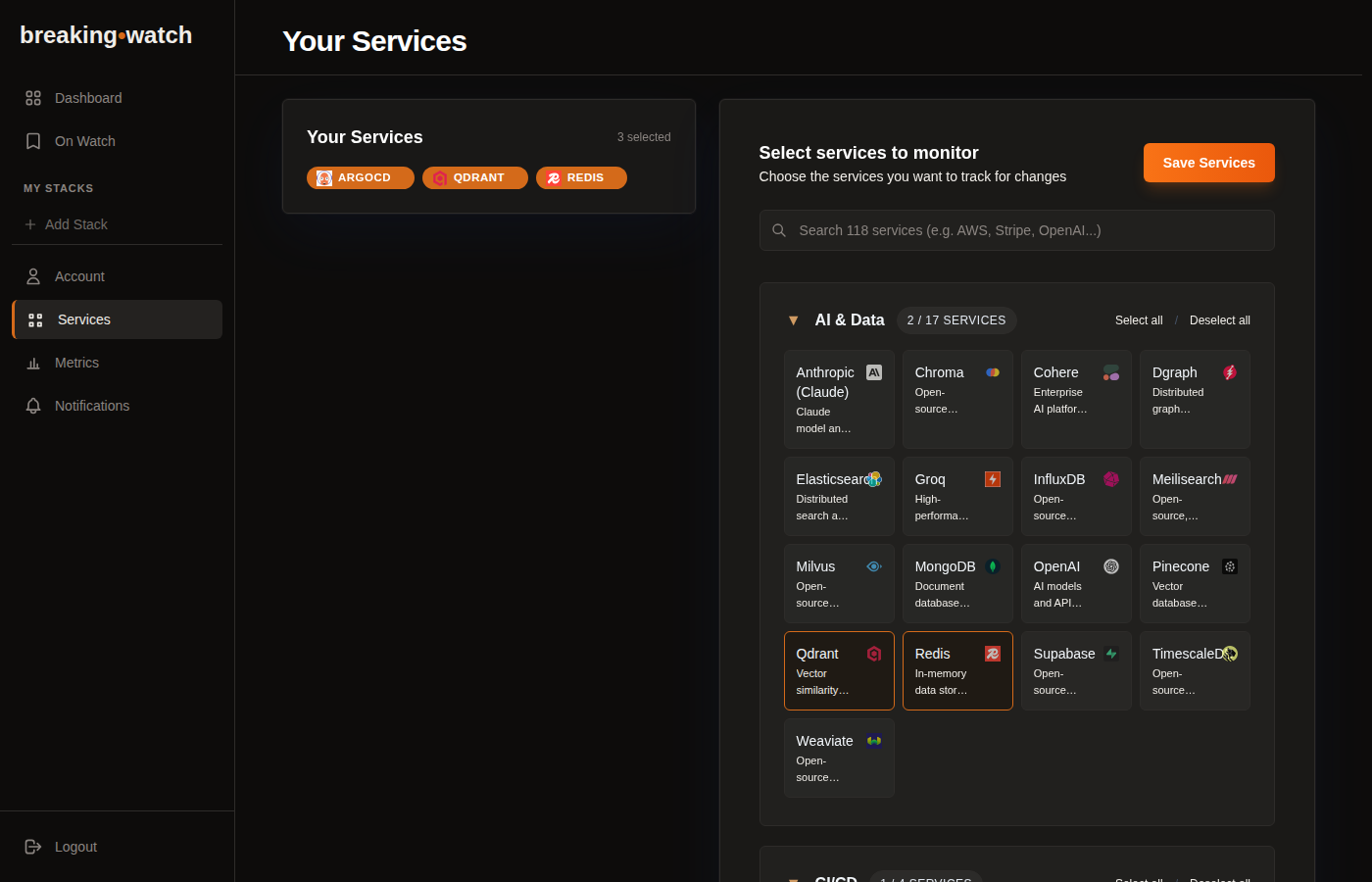
Task: Click the magnifier icon in search box
Action: [779, 230]
